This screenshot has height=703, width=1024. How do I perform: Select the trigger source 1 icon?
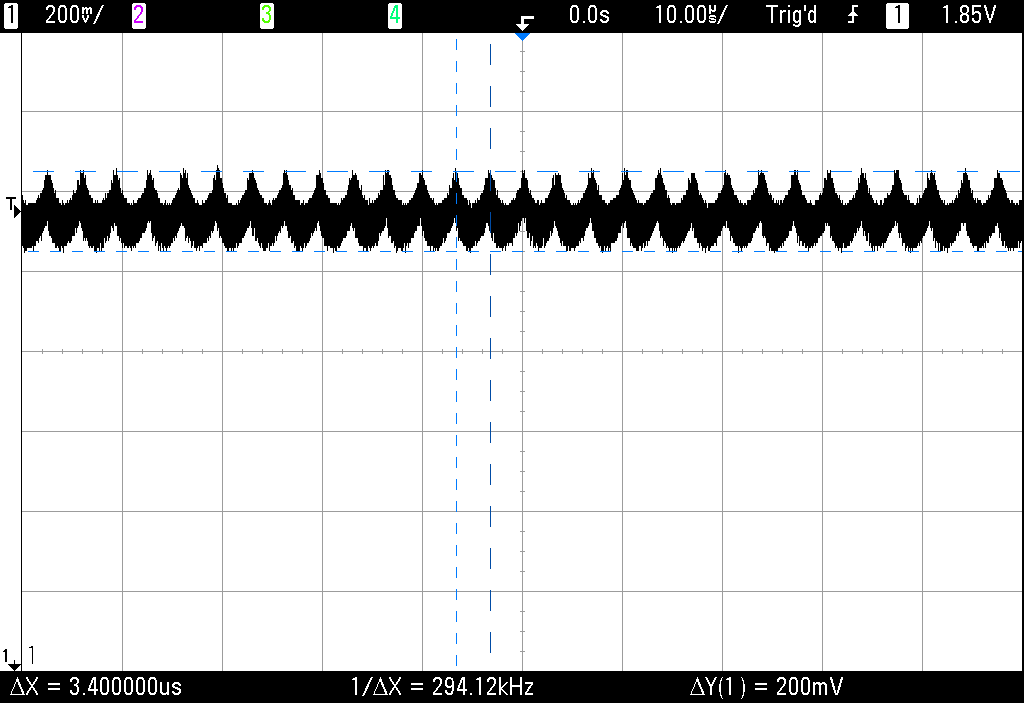click(x=897, y=15)
